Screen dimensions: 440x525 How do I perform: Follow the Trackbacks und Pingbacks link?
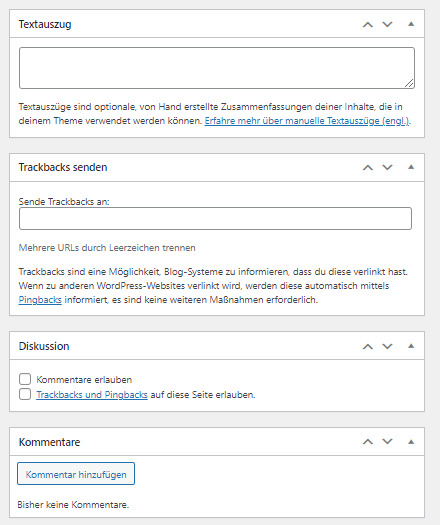(x=92, y=395)
